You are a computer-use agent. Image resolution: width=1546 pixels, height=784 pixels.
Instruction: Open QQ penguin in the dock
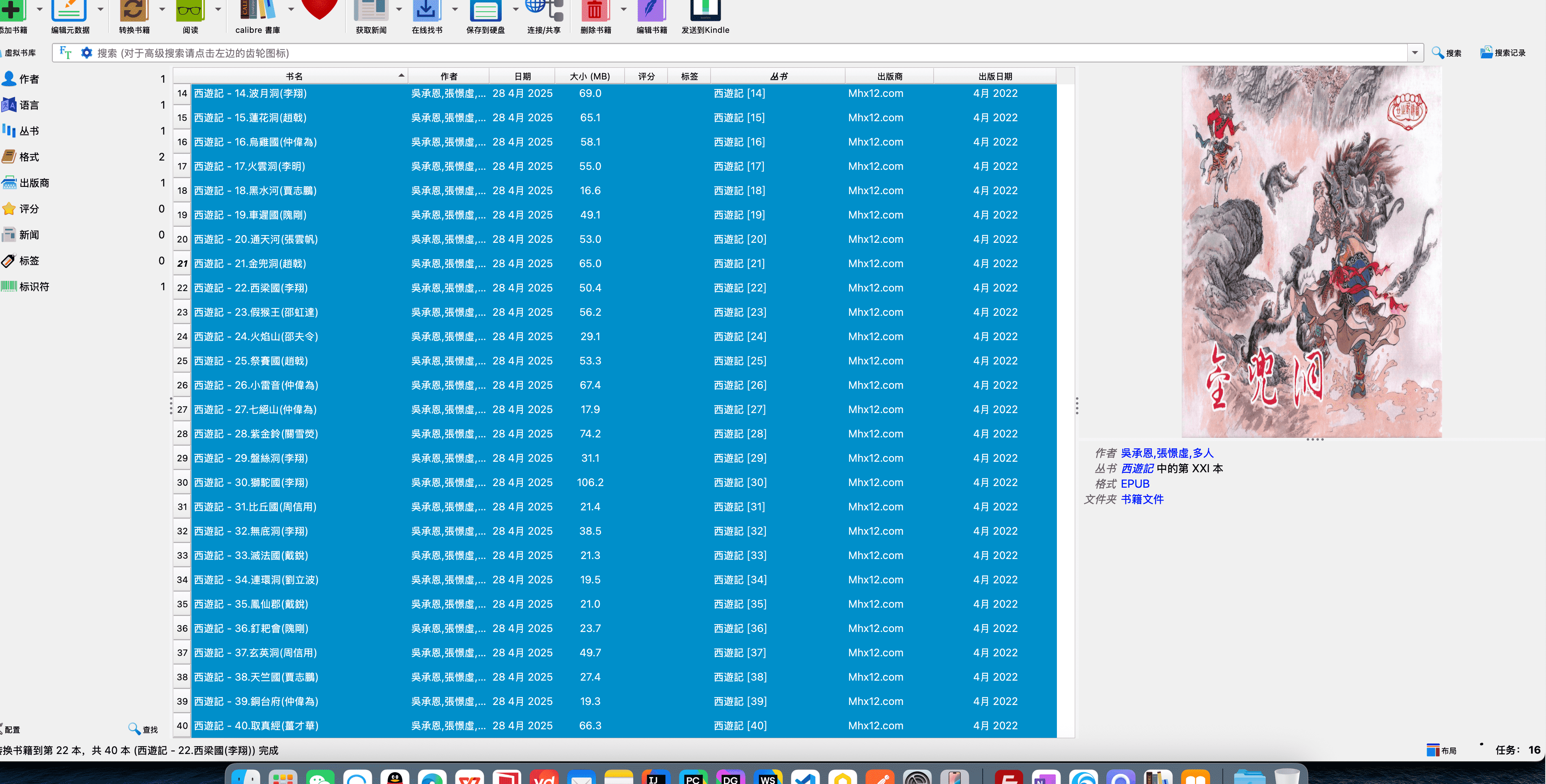pos(394,778)
